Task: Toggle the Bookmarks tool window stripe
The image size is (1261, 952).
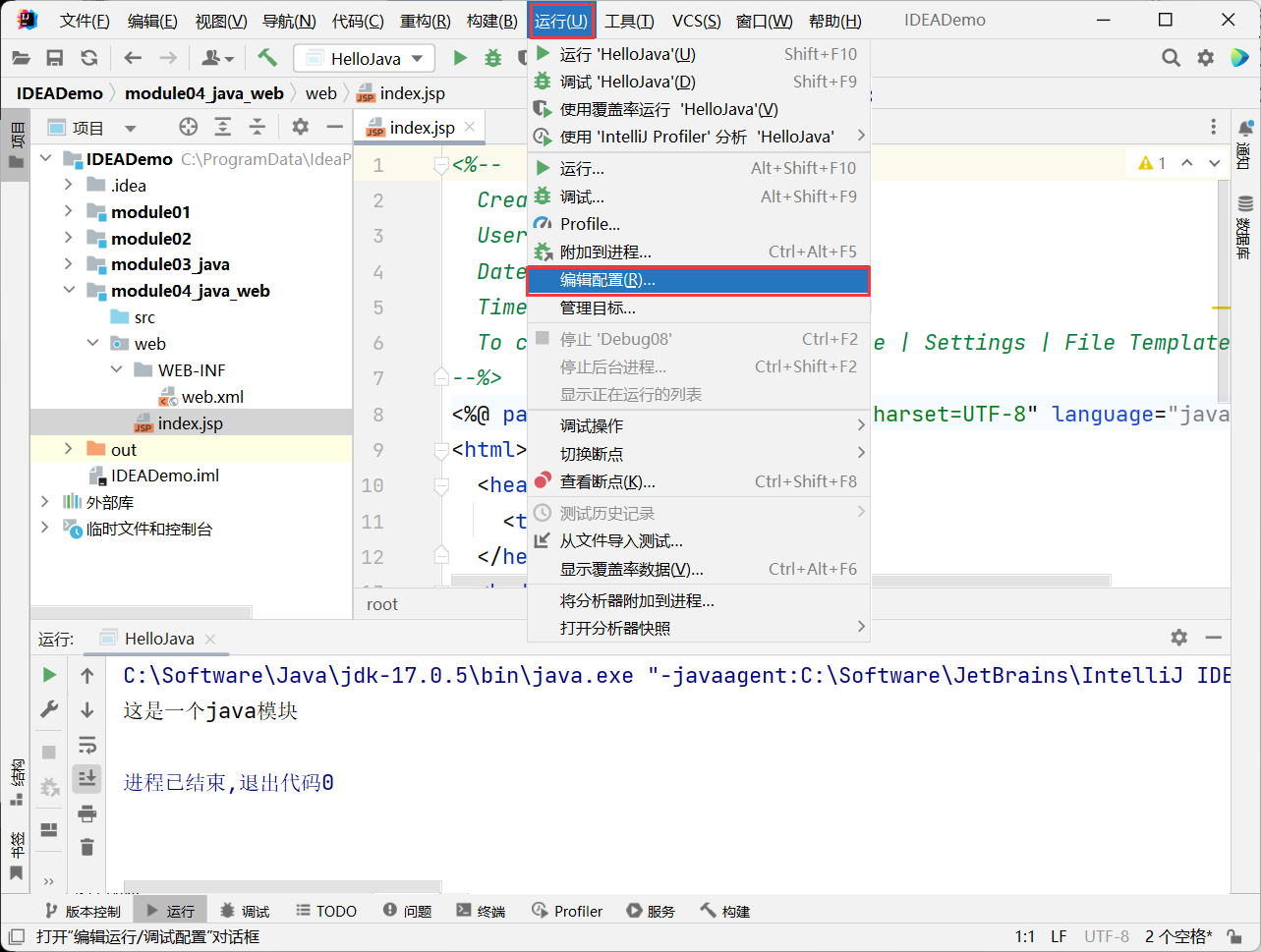Action: pos(16,857)
